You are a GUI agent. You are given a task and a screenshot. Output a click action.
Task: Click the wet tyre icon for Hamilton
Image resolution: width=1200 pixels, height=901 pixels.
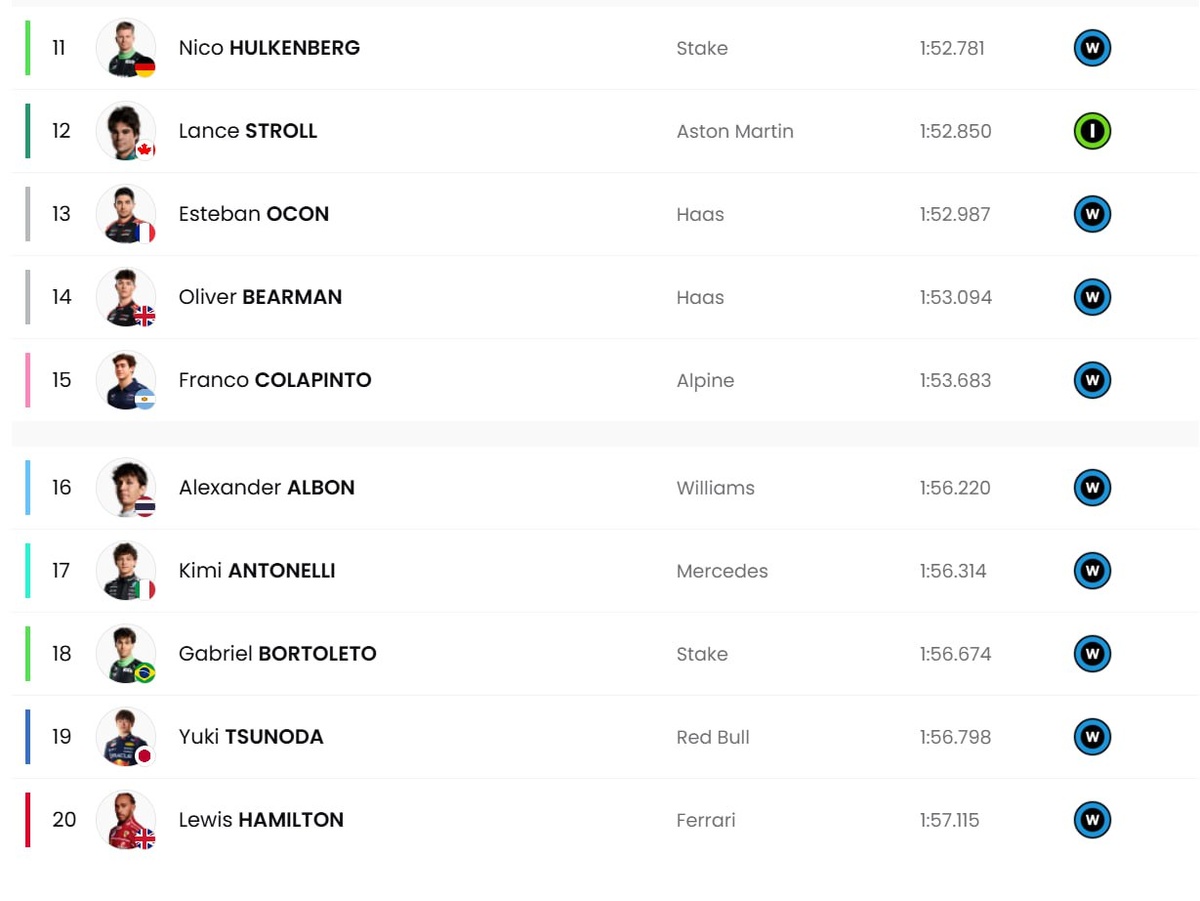point(1092,820)
